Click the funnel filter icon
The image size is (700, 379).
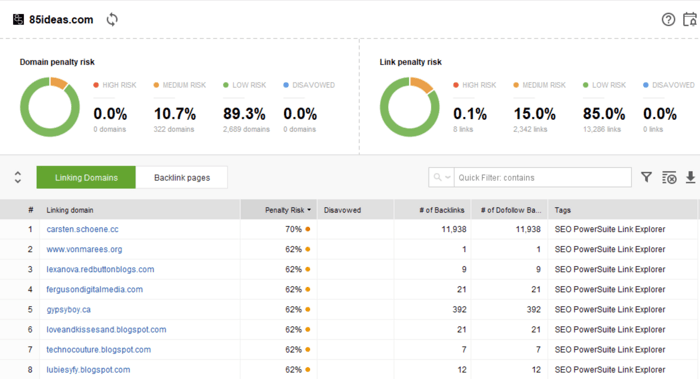coord(646,177)
